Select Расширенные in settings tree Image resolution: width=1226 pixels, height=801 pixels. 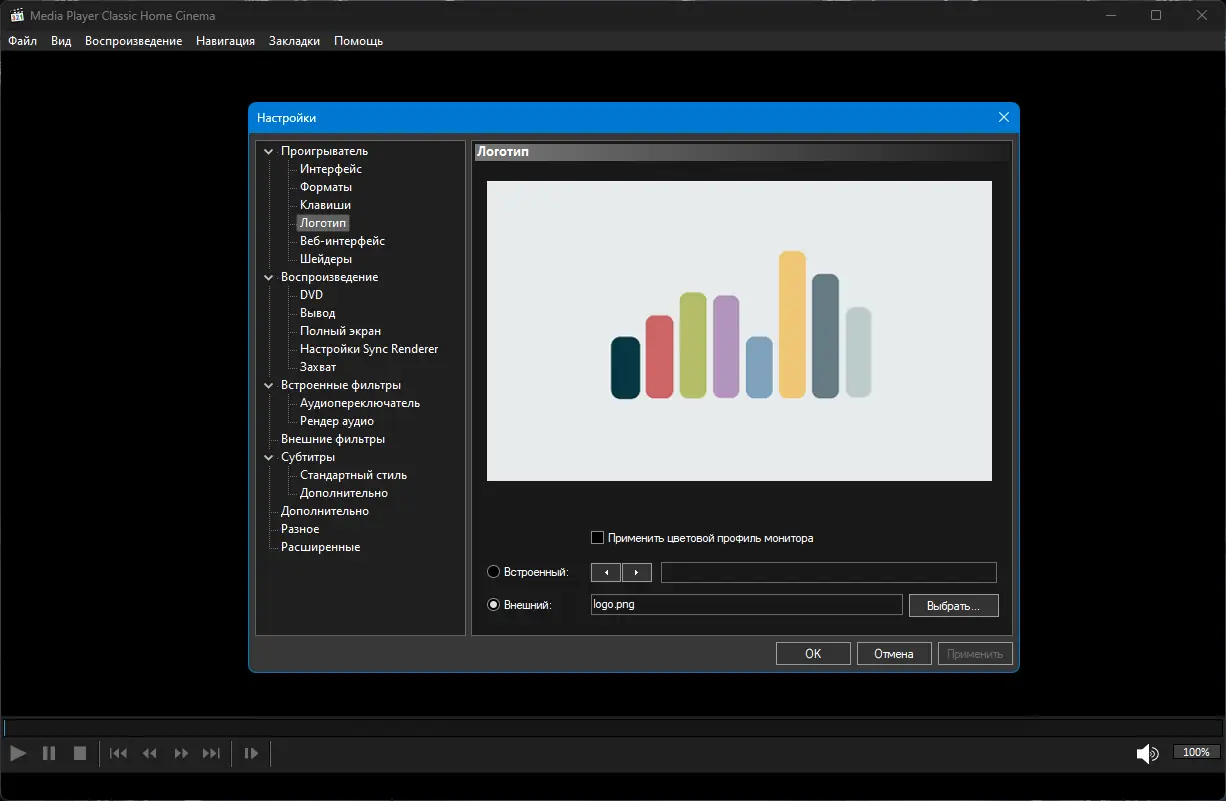(320, 547)
